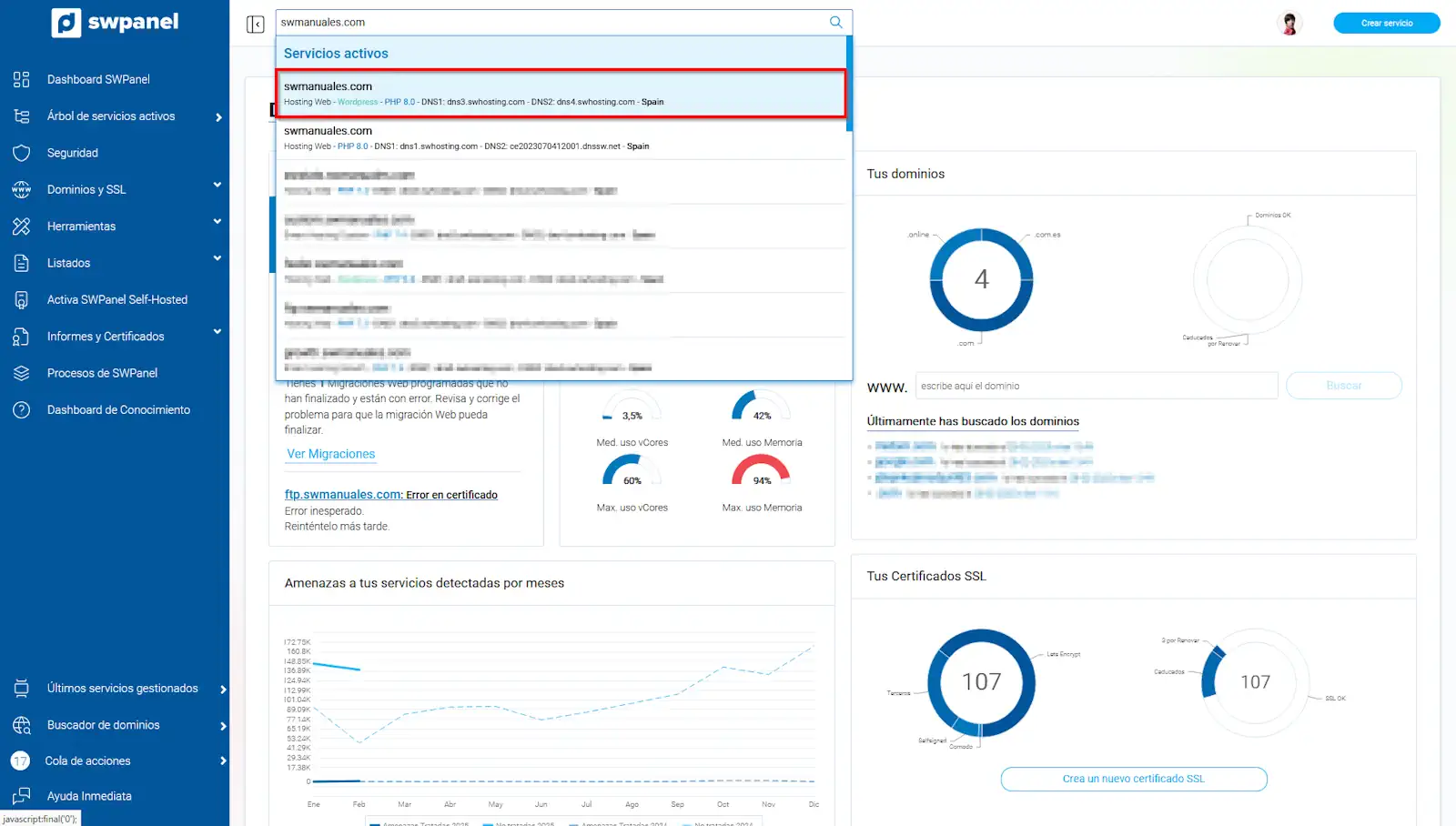Viewport: 1456px width, 826px height.
Task: Expand the Informes y Certificados chevron
Action: [217, 332]
